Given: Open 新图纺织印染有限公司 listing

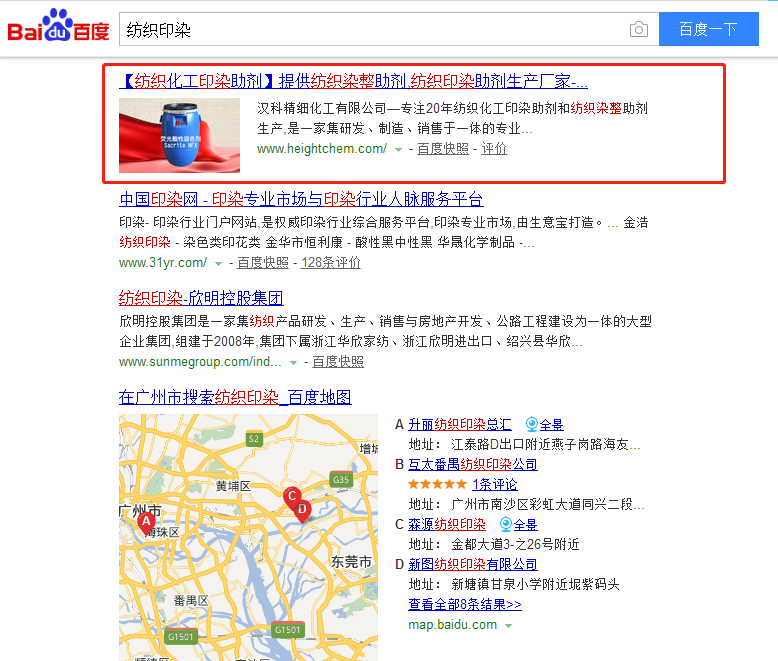Looking at the screenshot, I should (x=472, y=564).
